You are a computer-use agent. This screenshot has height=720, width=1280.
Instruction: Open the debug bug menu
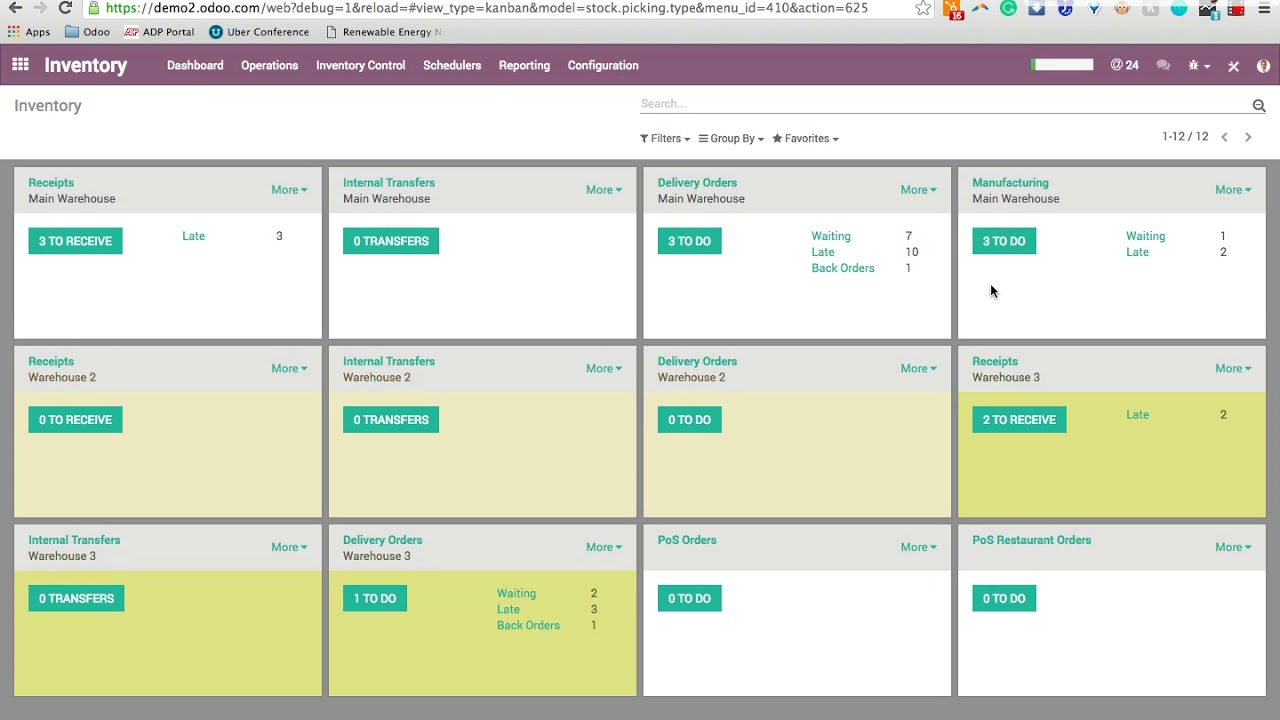coord(1198,65)
